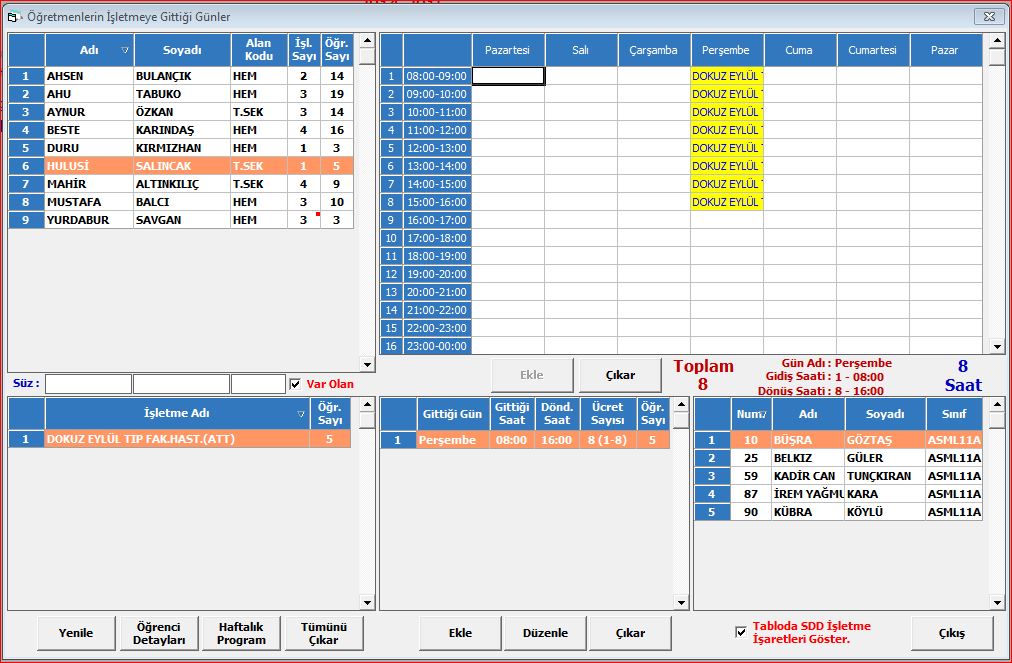
Task: Close the window using the X button
Action: [988, 16]
